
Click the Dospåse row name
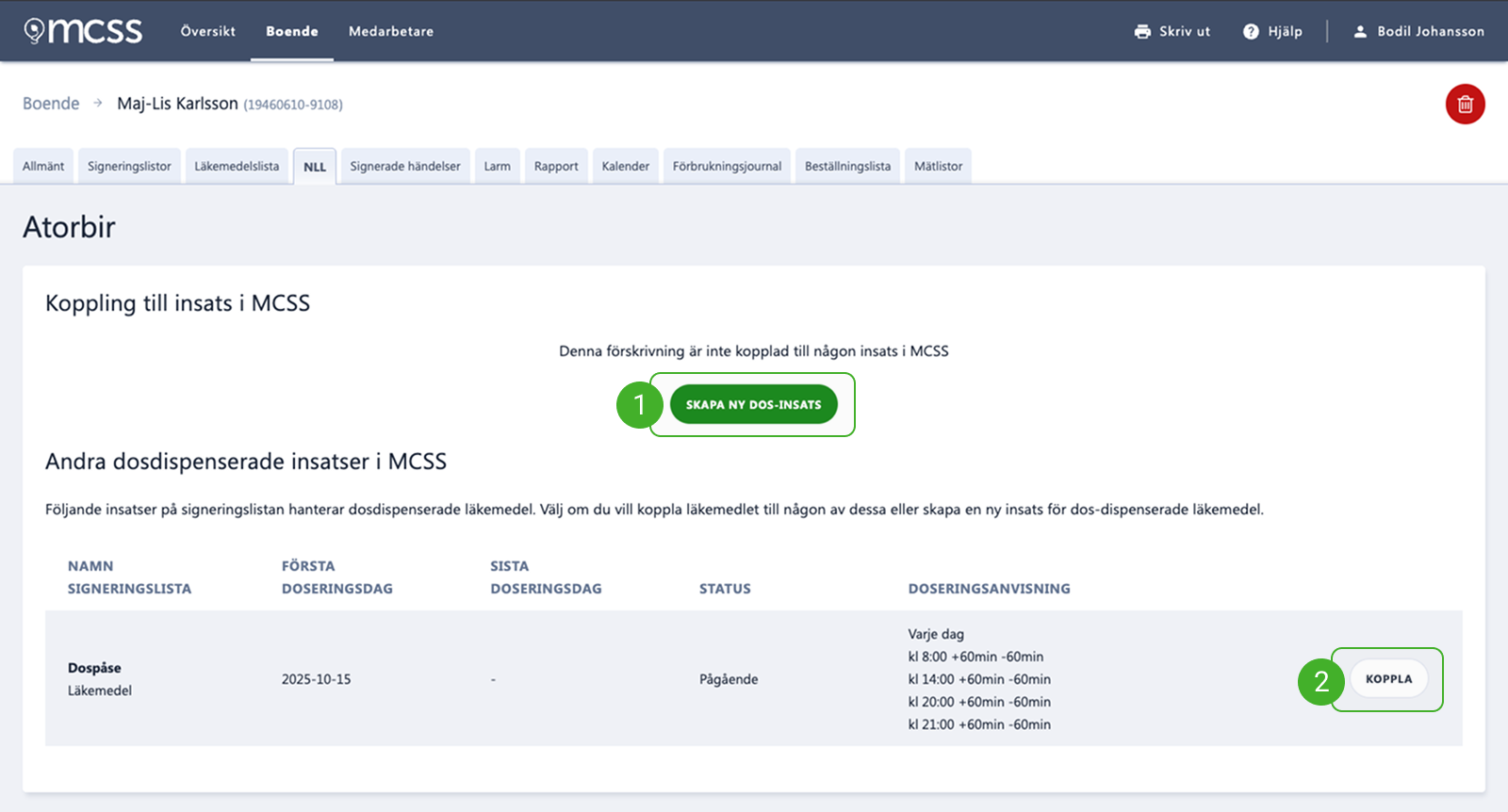[94, 668]
